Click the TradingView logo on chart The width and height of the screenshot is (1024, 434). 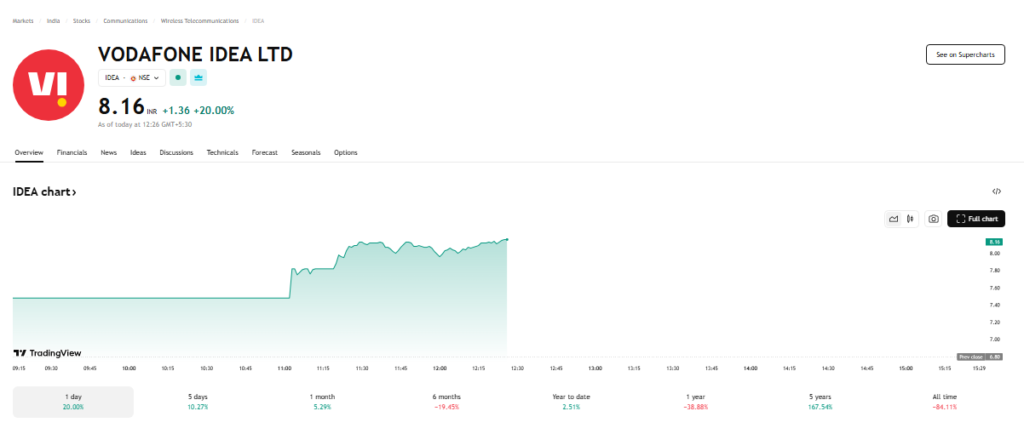pyautogui.click(x=47, y=353)
